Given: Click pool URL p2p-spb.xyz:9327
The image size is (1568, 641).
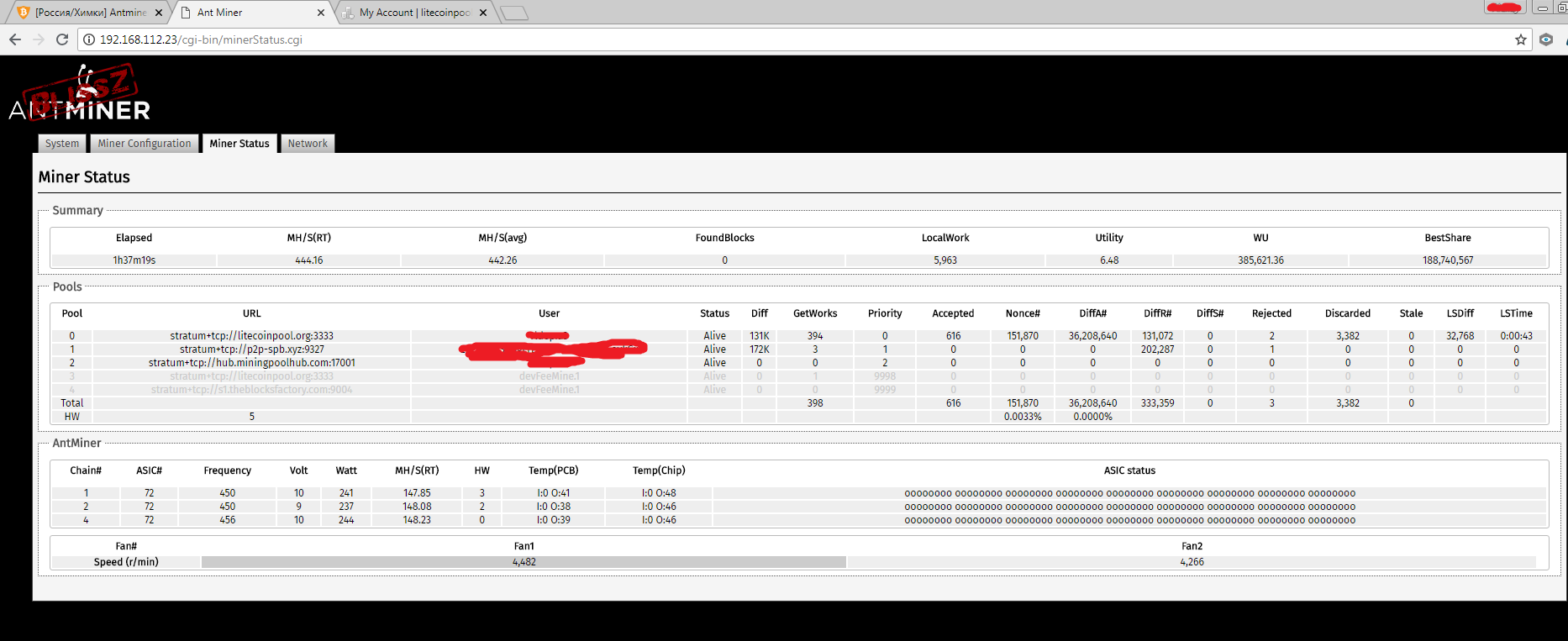Looking at the screenshot, I should (252, 349).
